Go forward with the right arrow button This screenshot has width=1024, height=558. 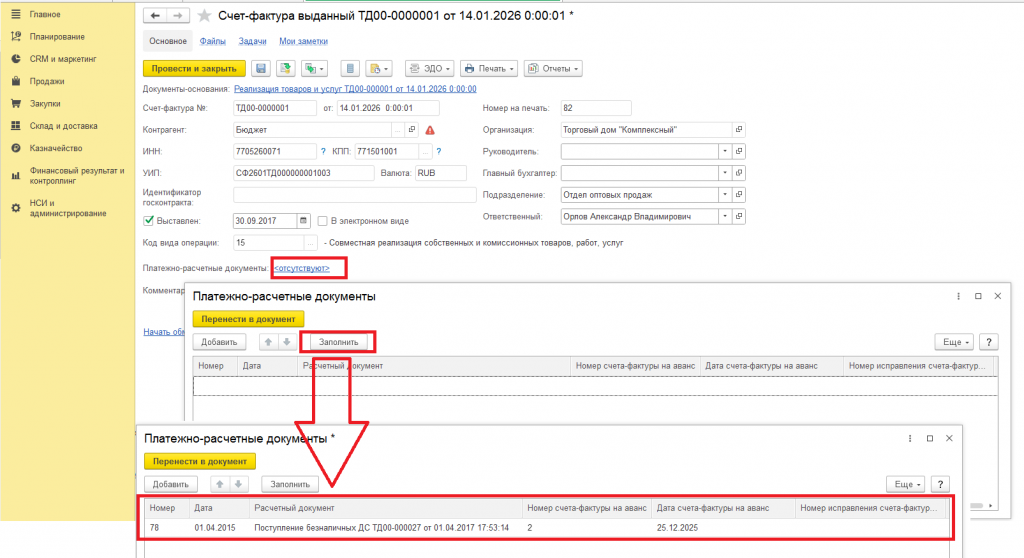click(x=178, y=15)
